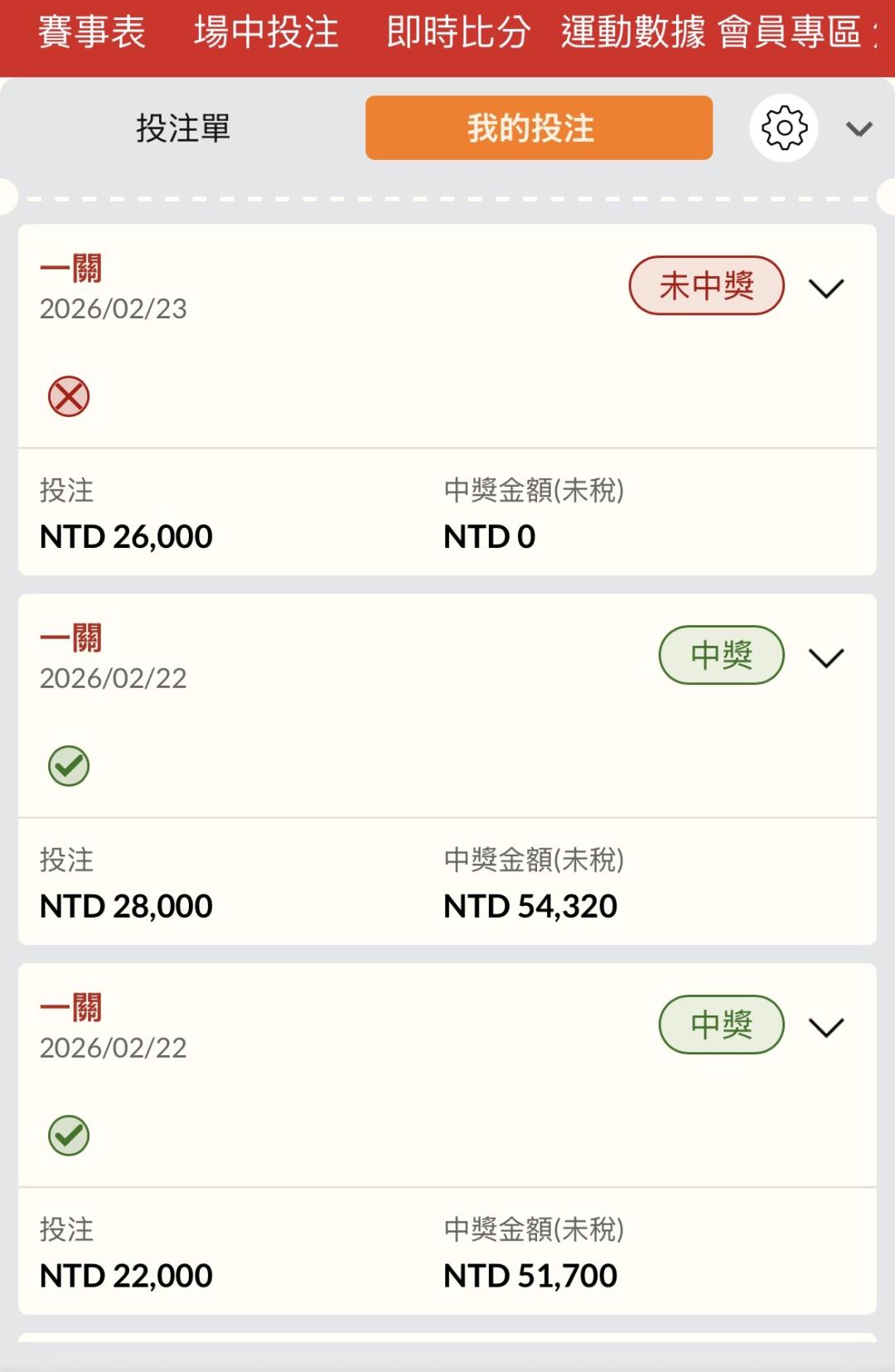Image resolution: width=895 pixels, height=1372 pixels.
Task: Click red X icon on 02/23 bet
Action: pyautogui.click(x=69, y=396)
